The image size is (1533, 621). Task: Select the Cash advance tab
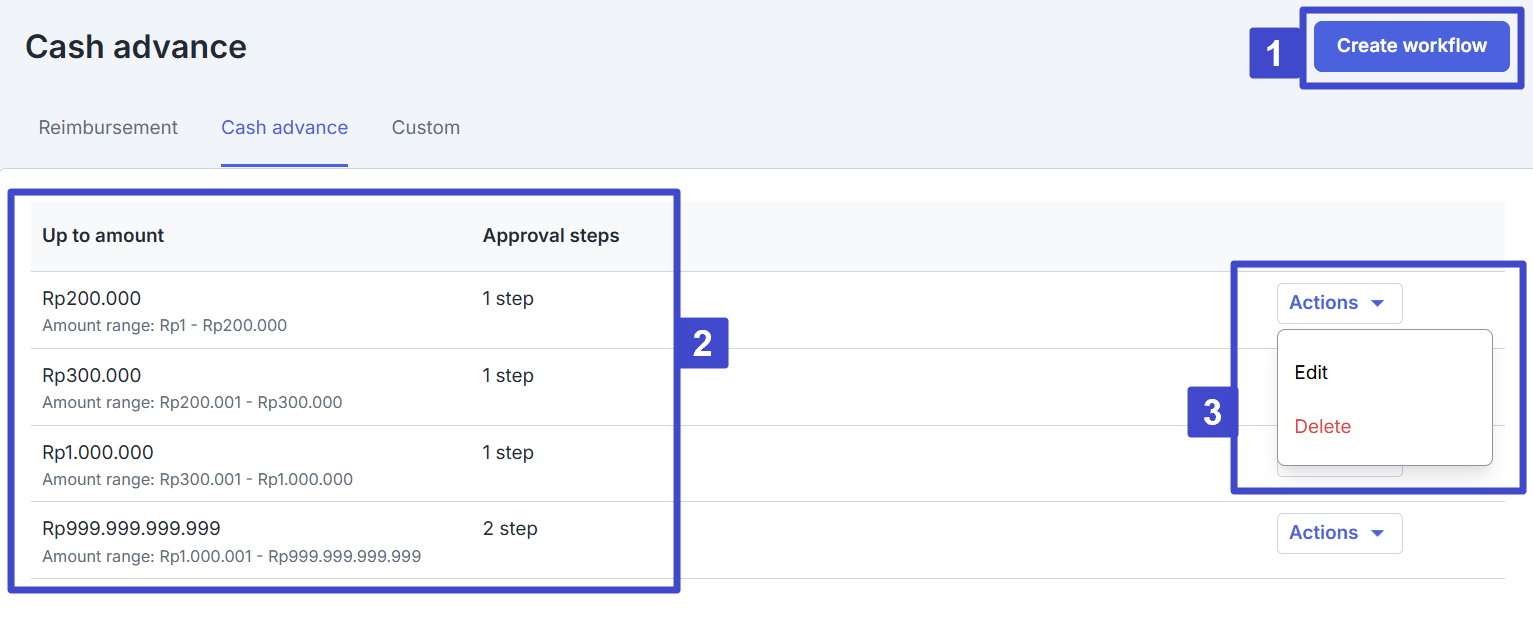click(x=284, y=128)
